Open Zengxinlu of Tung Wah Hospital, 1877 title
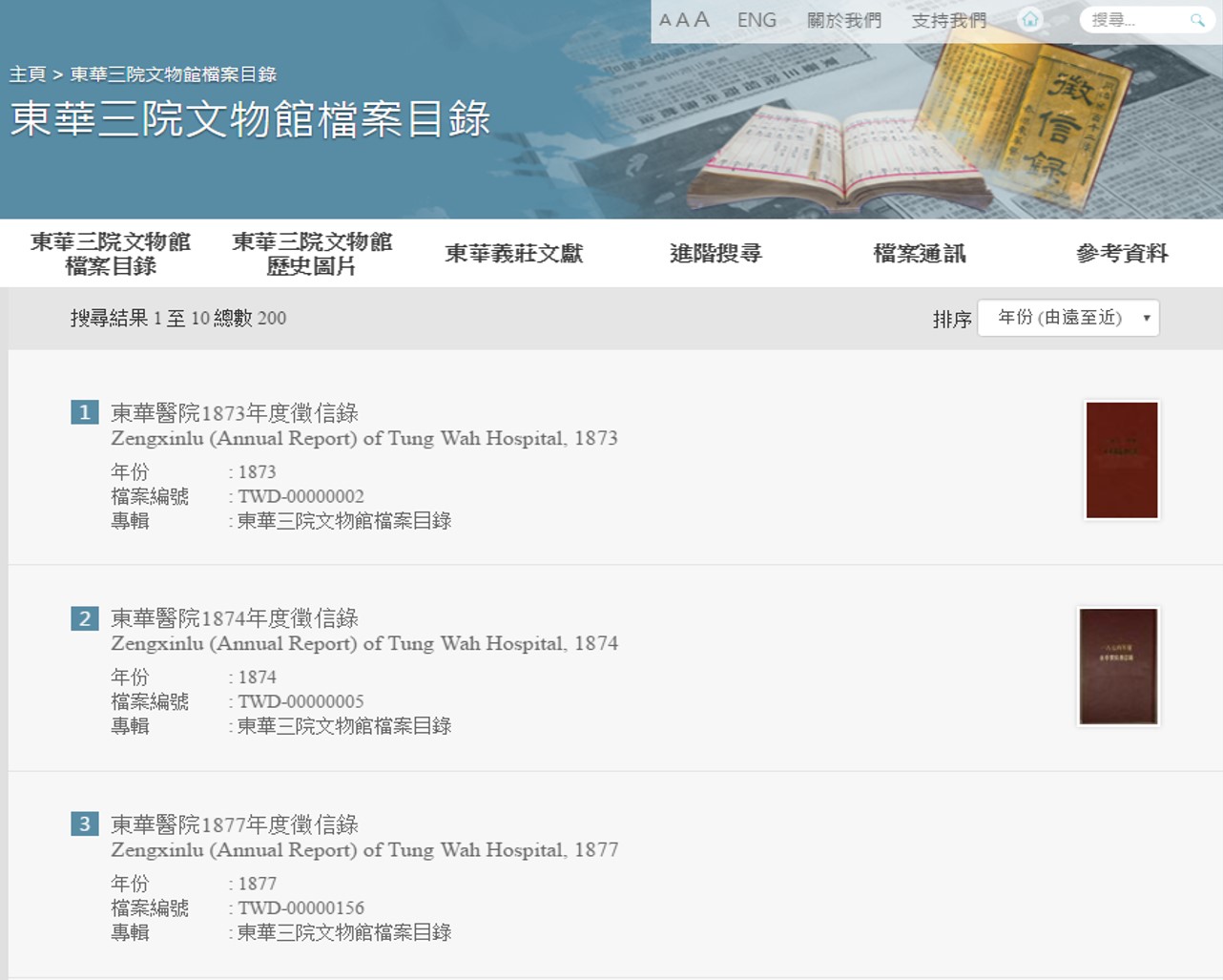Image resolution: width=1223 pixels, height=980 pixels. click(x=364, y=849)
